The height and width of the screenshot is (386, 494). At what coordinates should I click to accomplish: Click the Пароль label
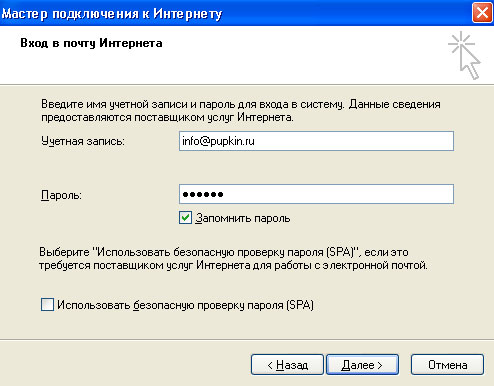click(61, 195)
